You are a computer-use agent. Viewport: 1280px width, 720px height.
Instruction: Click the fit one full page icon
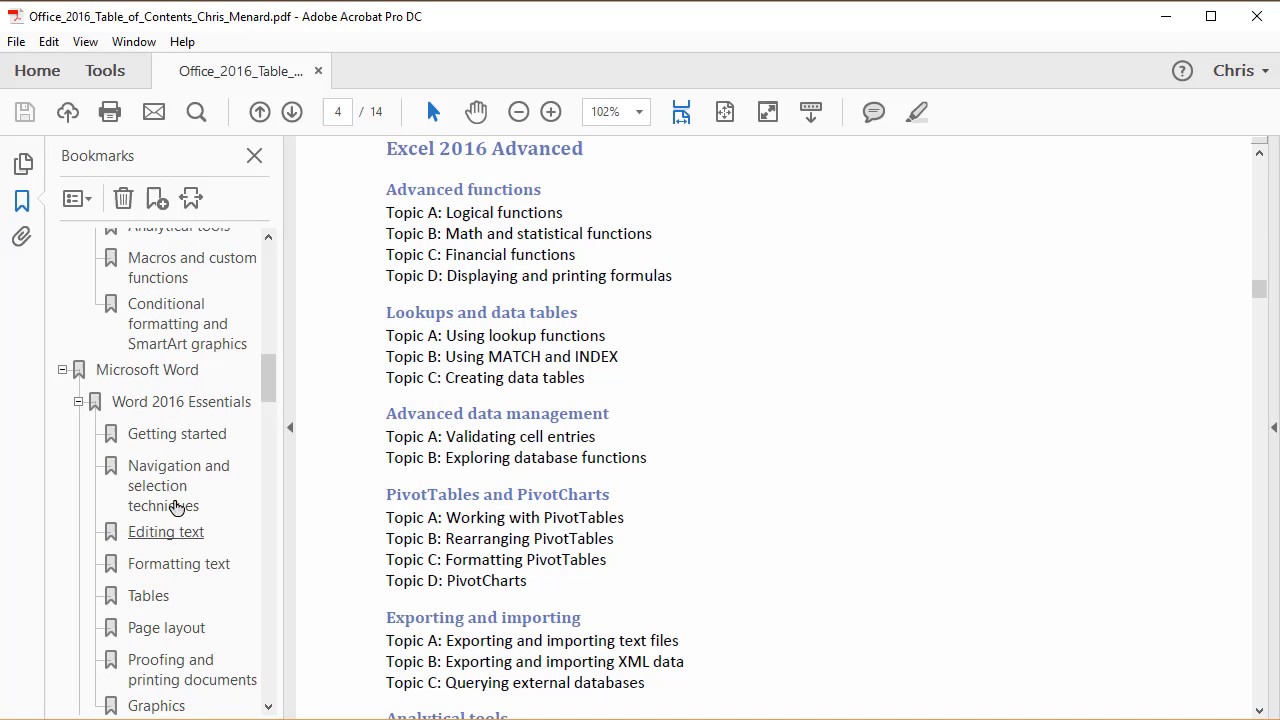725,112
